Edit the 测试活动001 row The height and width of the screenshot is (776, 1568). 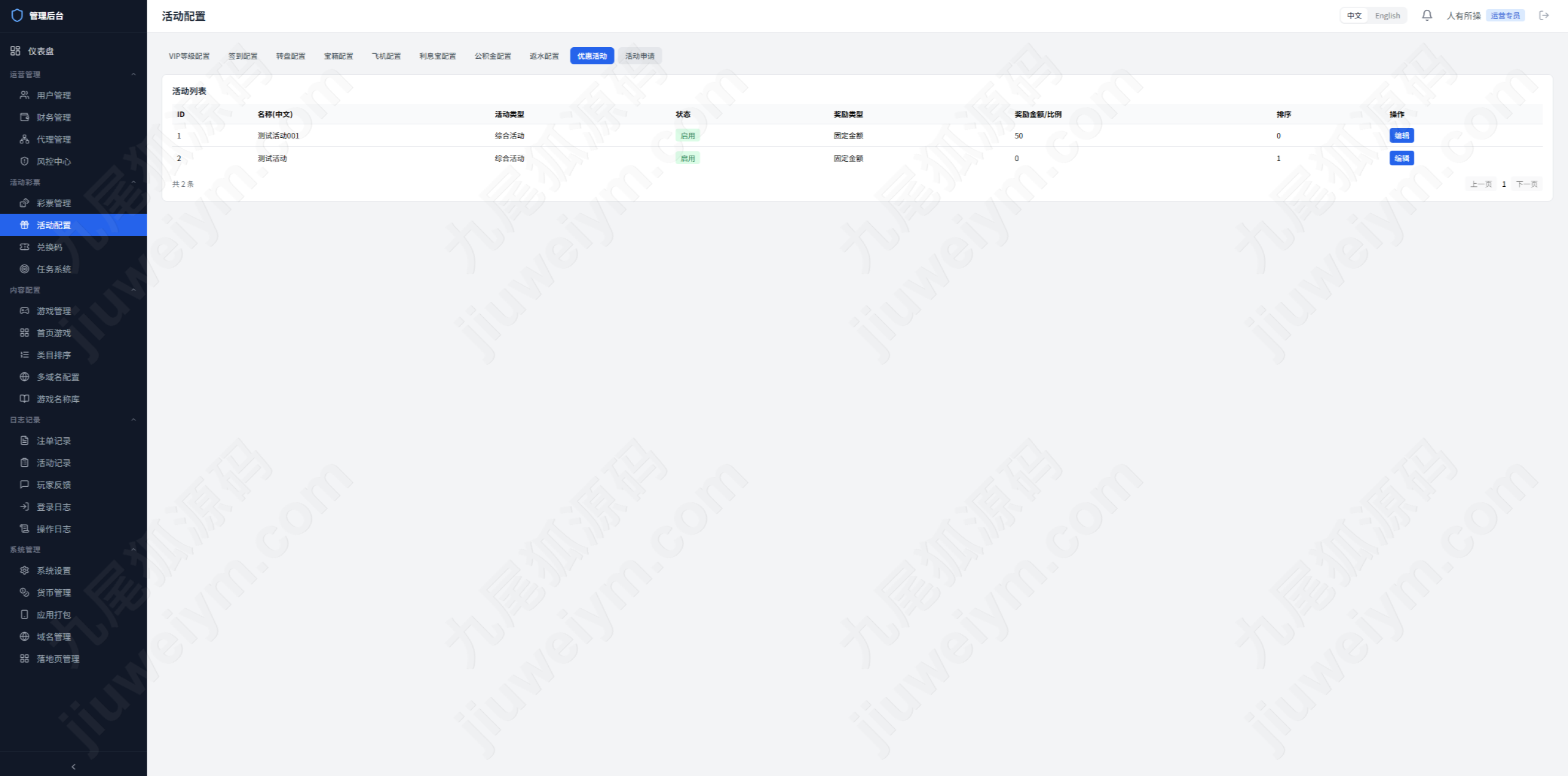coord(1401,135)
